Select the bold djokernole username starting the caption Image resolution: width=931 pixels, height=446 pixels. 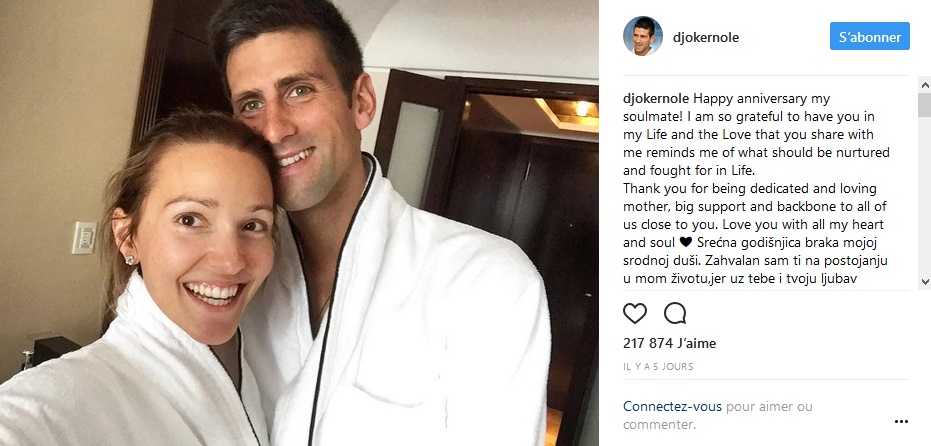point(656,99)
